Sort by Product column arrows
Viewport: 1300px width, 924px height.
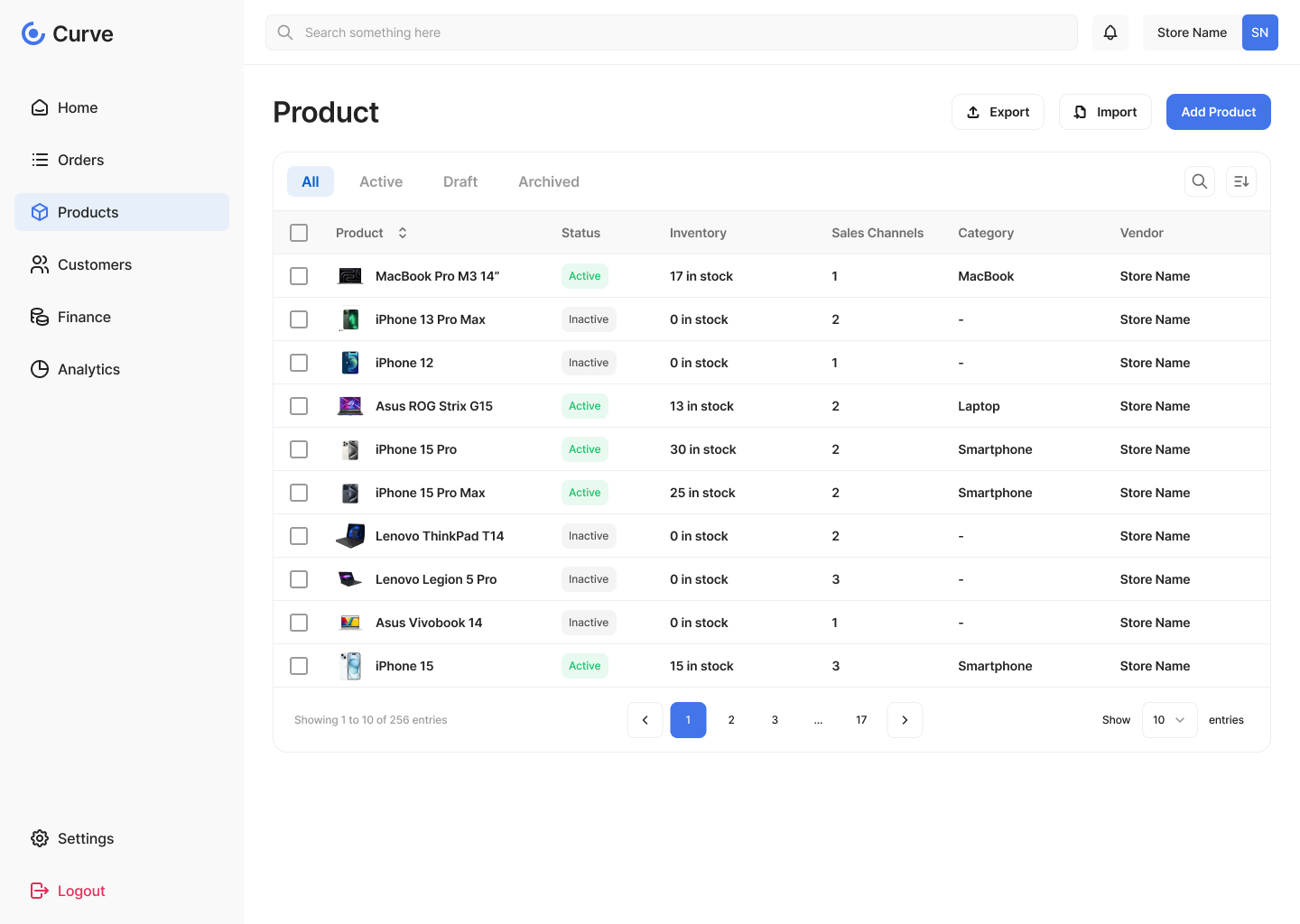(x=403, y=233)
